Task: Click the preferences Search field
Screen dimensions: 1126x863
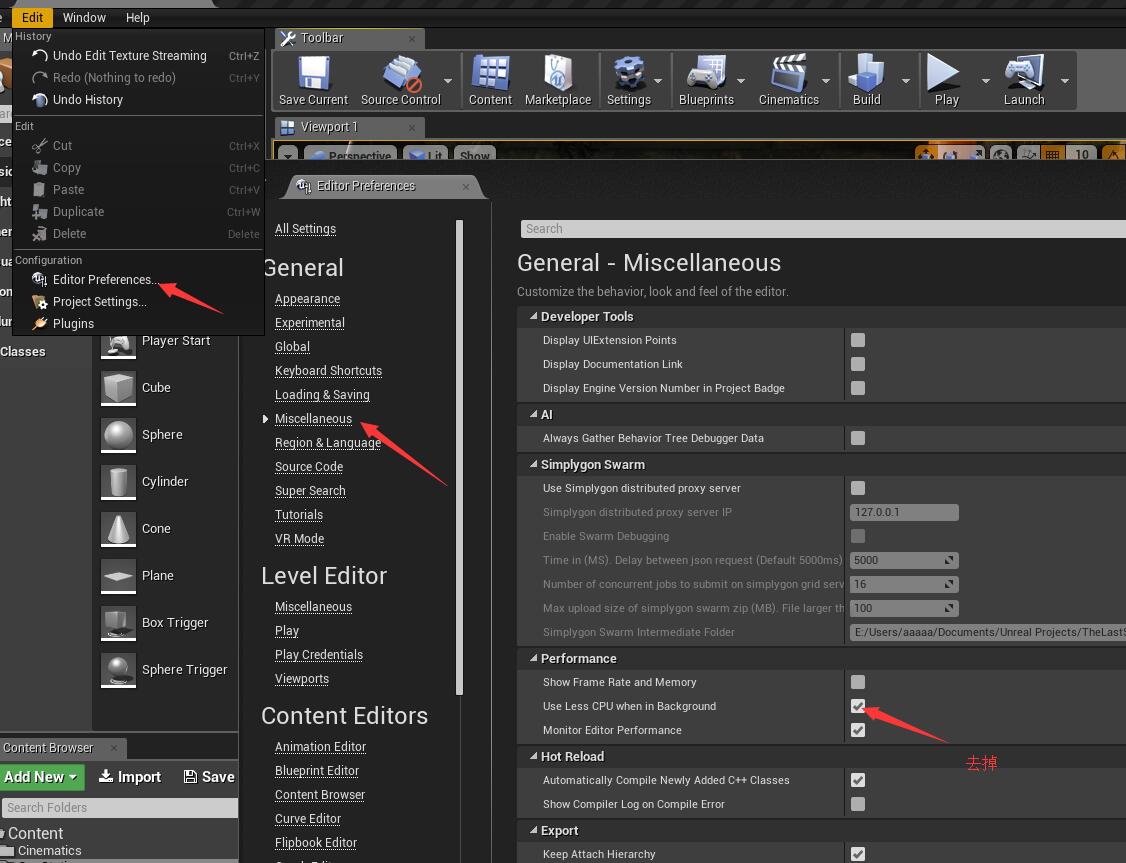Action: 823,228
